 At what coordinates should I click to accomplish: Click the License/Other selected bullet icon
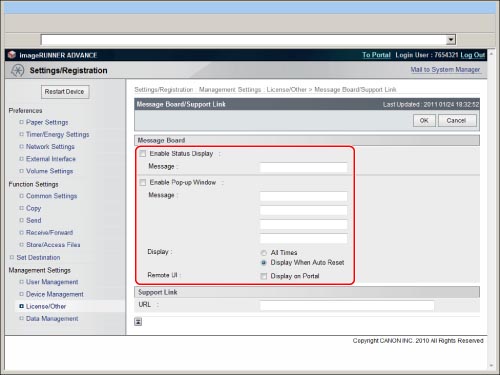tap(22, 306)
